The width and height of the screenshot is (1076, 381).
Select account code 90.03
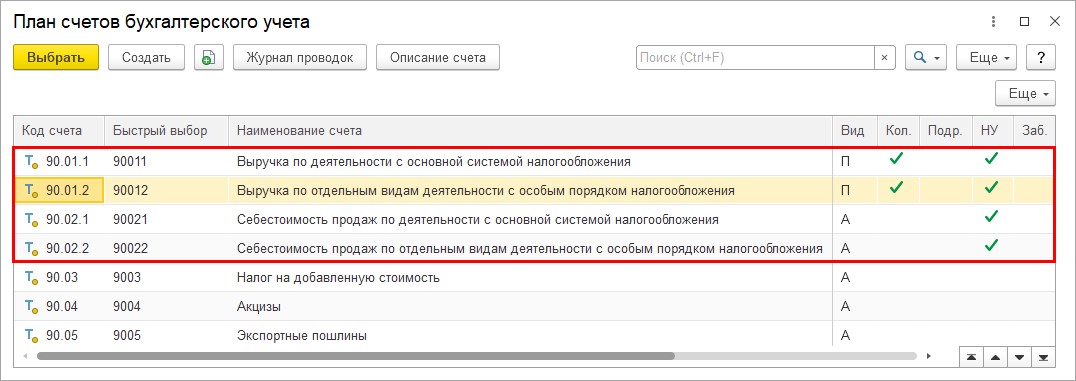pos(62,277)
